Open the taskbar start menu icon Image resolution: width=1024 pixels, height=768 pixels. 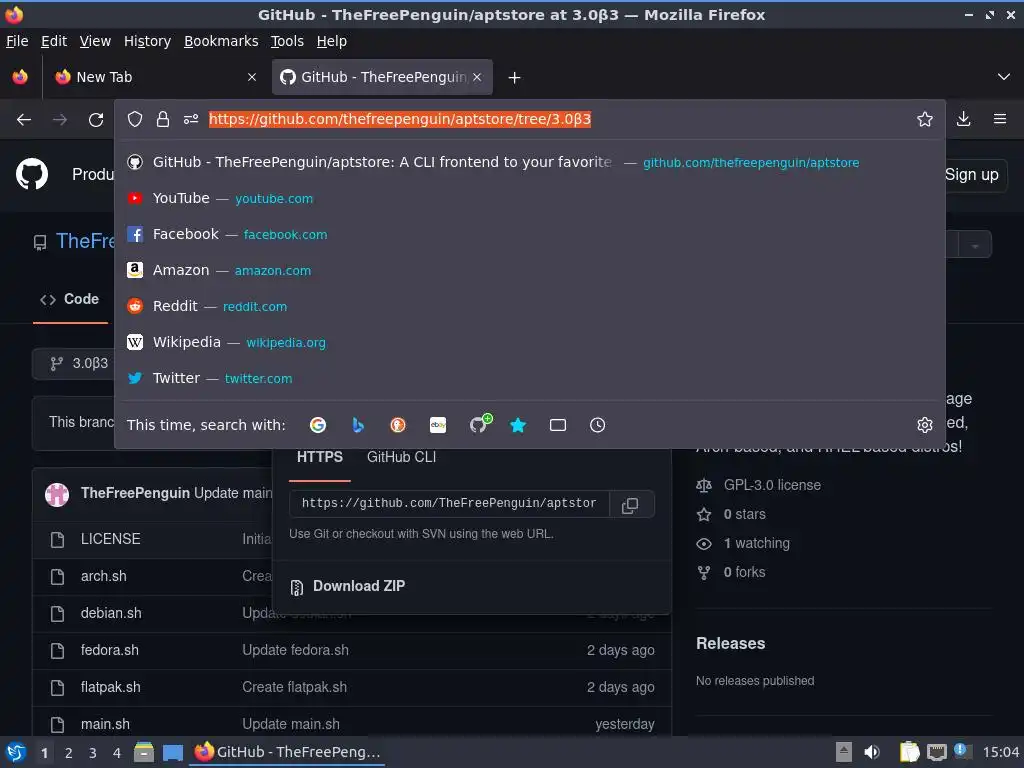[16, 752]
